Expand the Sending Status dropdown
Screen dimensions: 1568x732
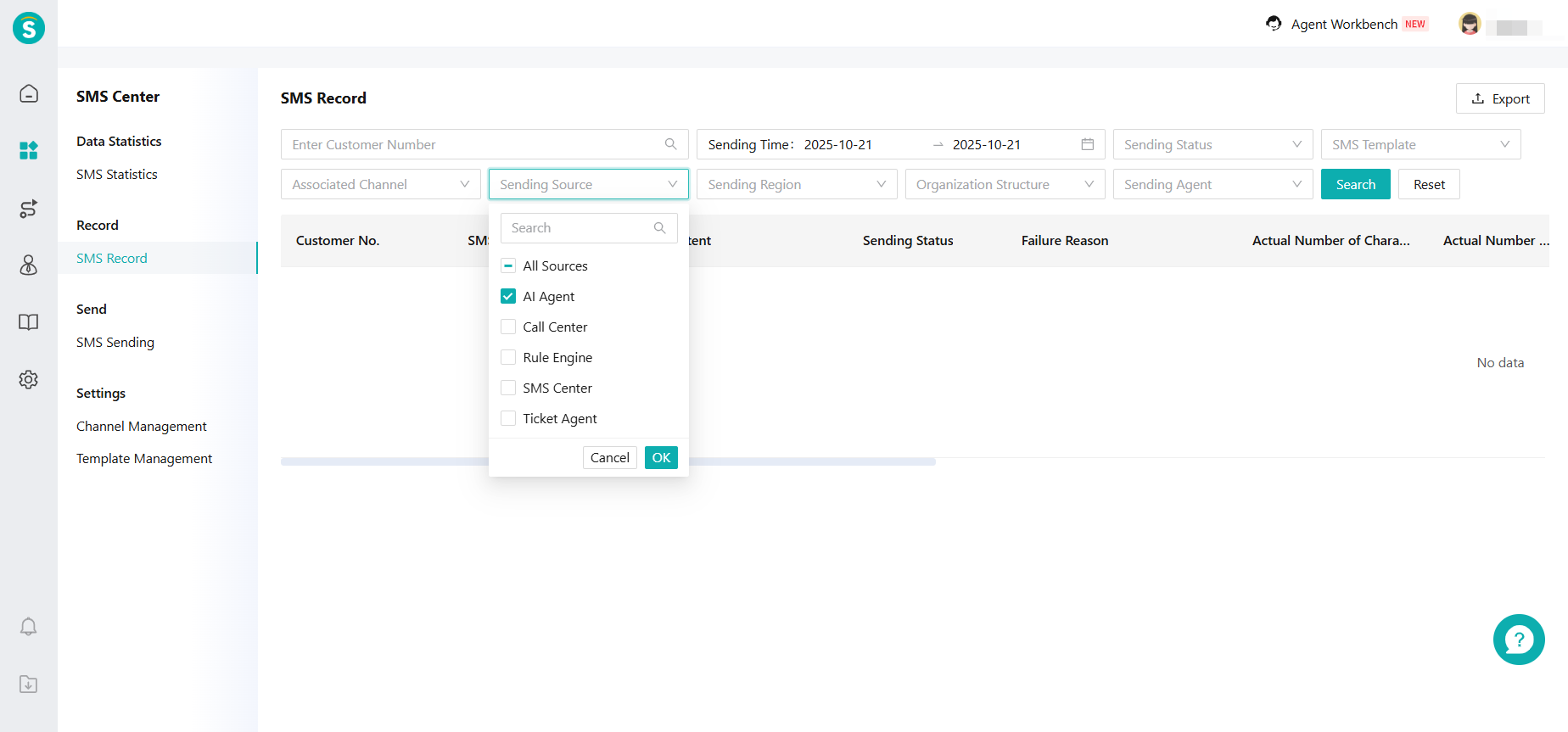(x=1212, y=144)
